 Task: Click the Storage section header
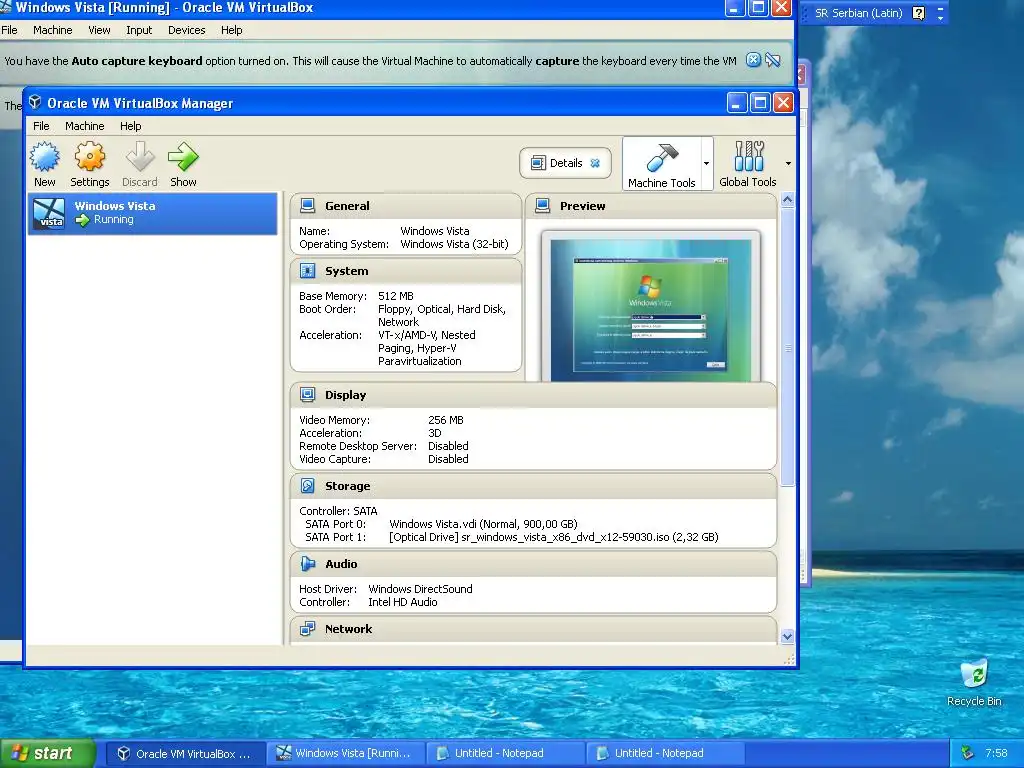point(534,485)
